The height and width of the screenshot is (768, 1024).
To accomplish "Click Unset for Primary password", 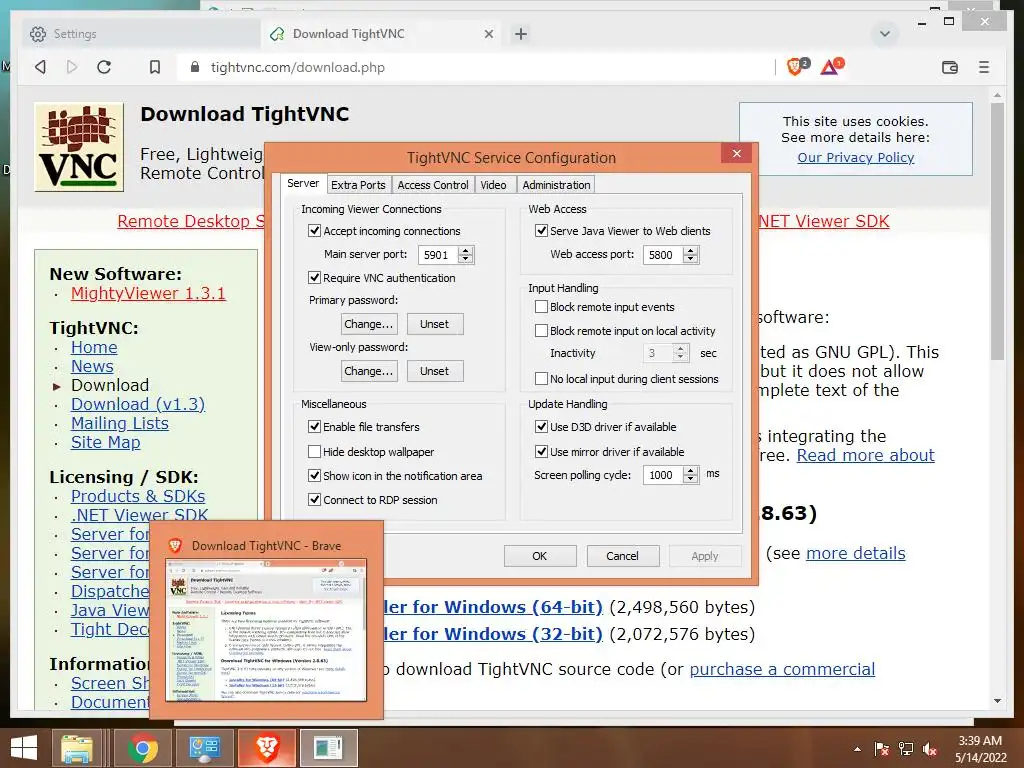I will point(435,324).
